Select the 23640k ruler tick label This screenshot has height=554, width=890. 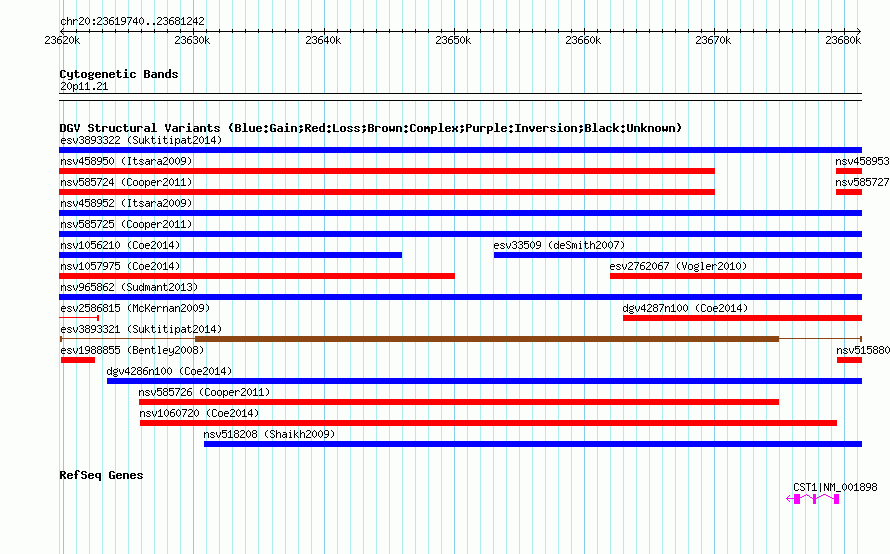323,40
